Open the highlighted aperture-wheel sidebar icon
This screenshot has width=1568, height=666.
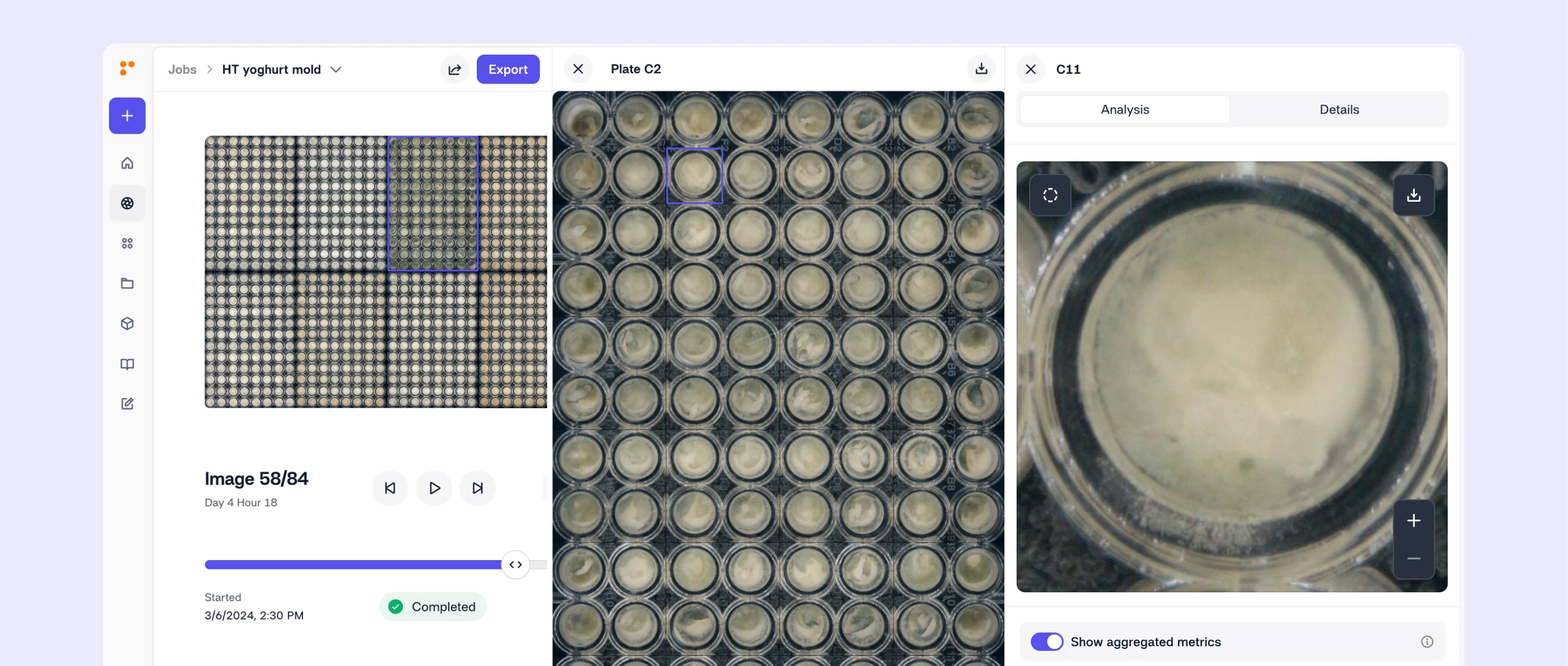[127, 203]
